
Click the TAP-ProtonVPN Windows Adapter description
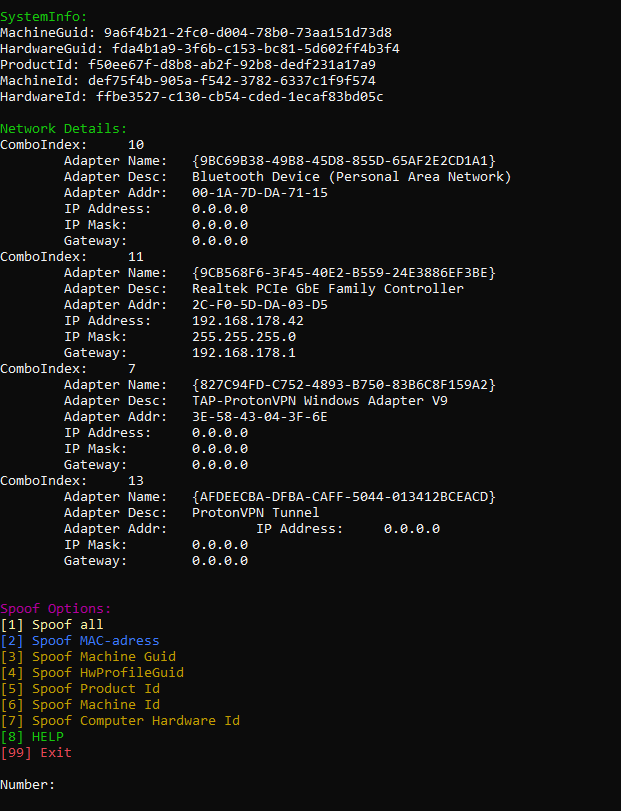tap(320, 401)
